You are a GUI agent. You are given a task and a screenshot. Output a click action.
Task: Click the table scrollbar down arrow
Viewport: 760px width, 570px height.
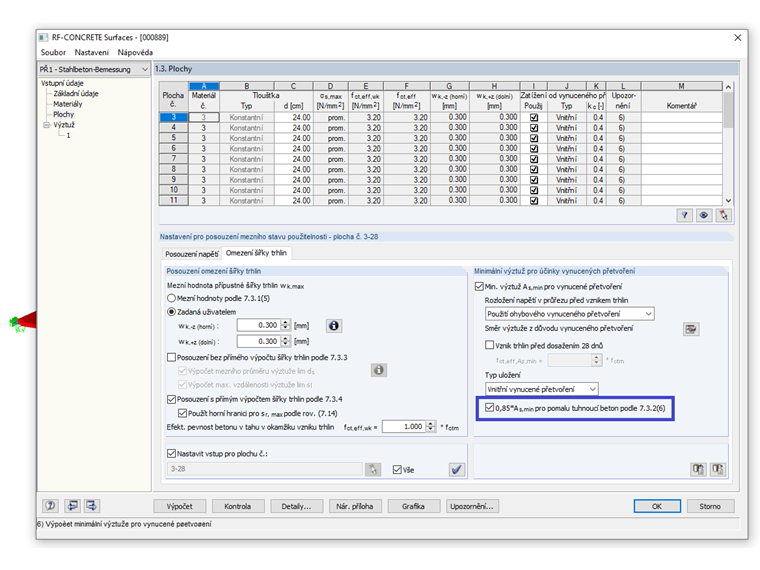click(728, 200)
